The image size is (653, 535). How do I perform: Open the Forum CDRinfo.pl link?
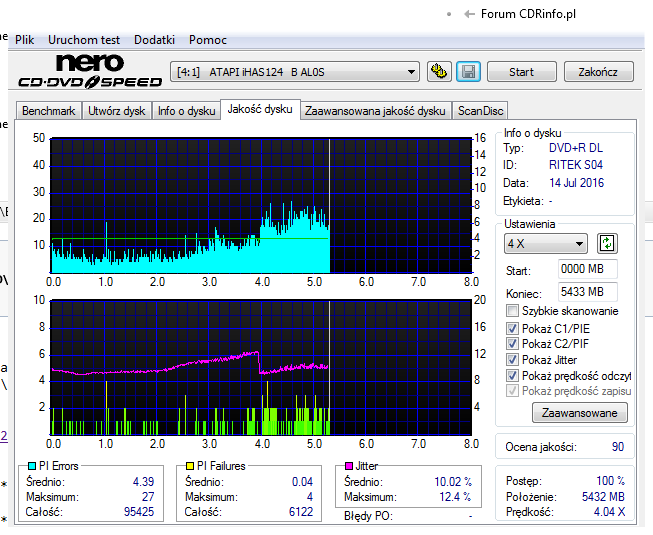(528, 14)
